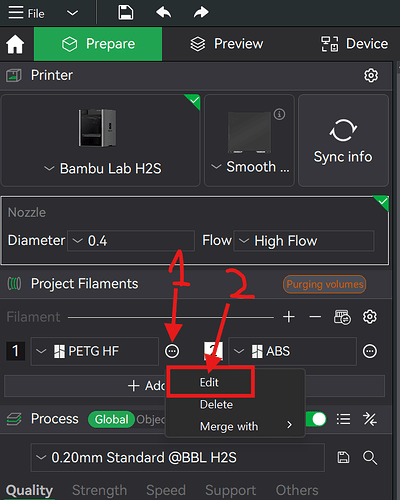
Task: Remove a filament with the minus icon
Action: point(315,317)
